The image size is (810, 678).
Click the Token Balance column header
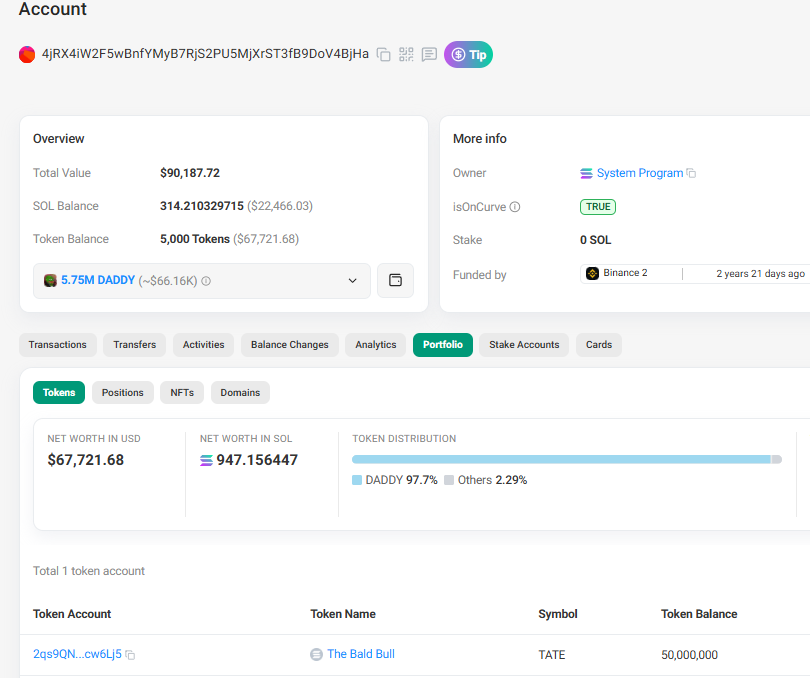point(699,614)
